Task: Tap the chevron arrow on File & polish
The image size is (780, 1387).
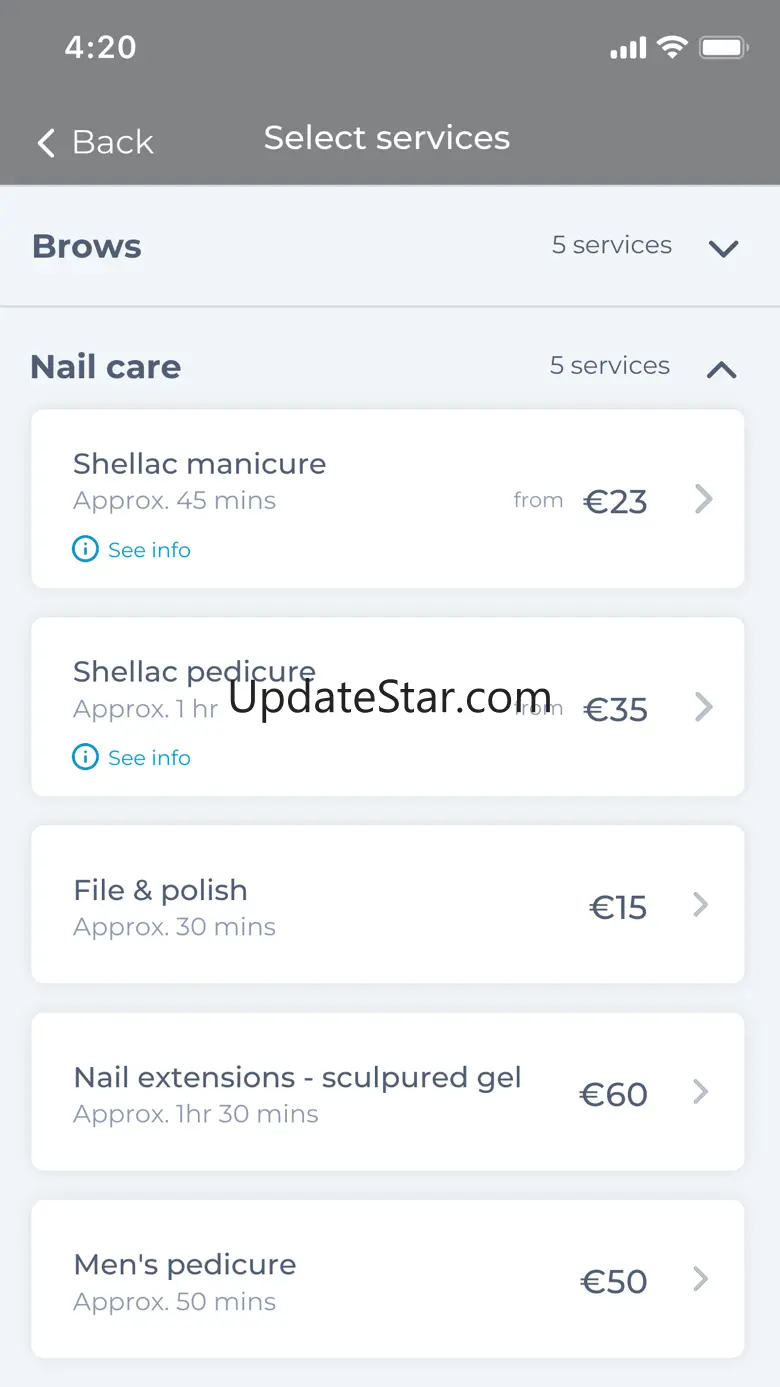Action: tap(702, 905)
